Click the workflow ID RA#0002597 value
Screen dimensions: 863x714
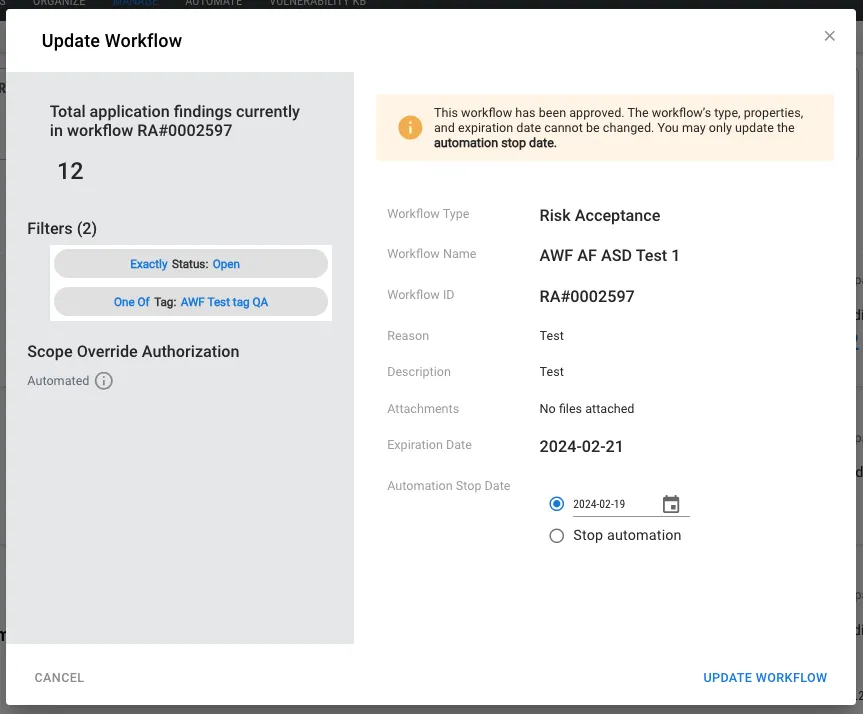(587, 296)
